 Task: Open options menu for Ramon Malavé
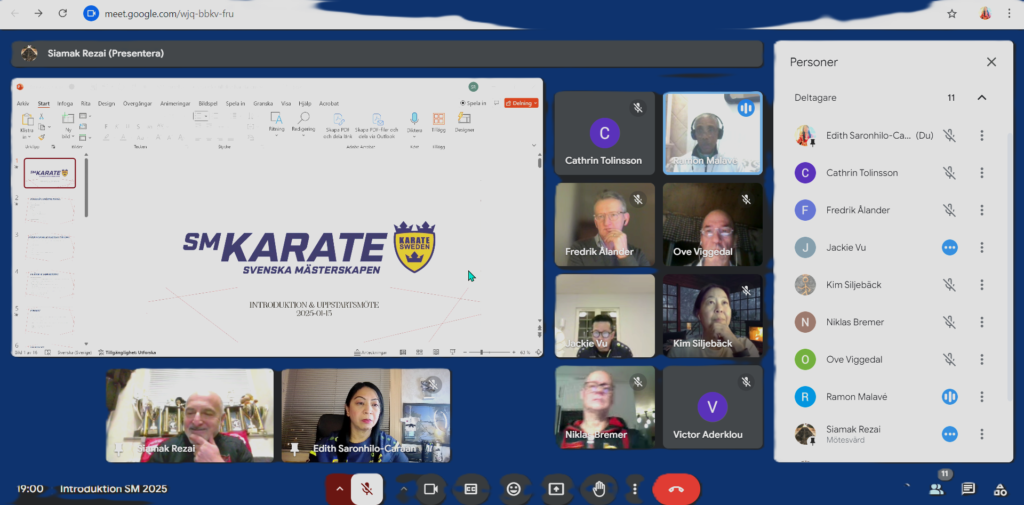coord(982,397)
